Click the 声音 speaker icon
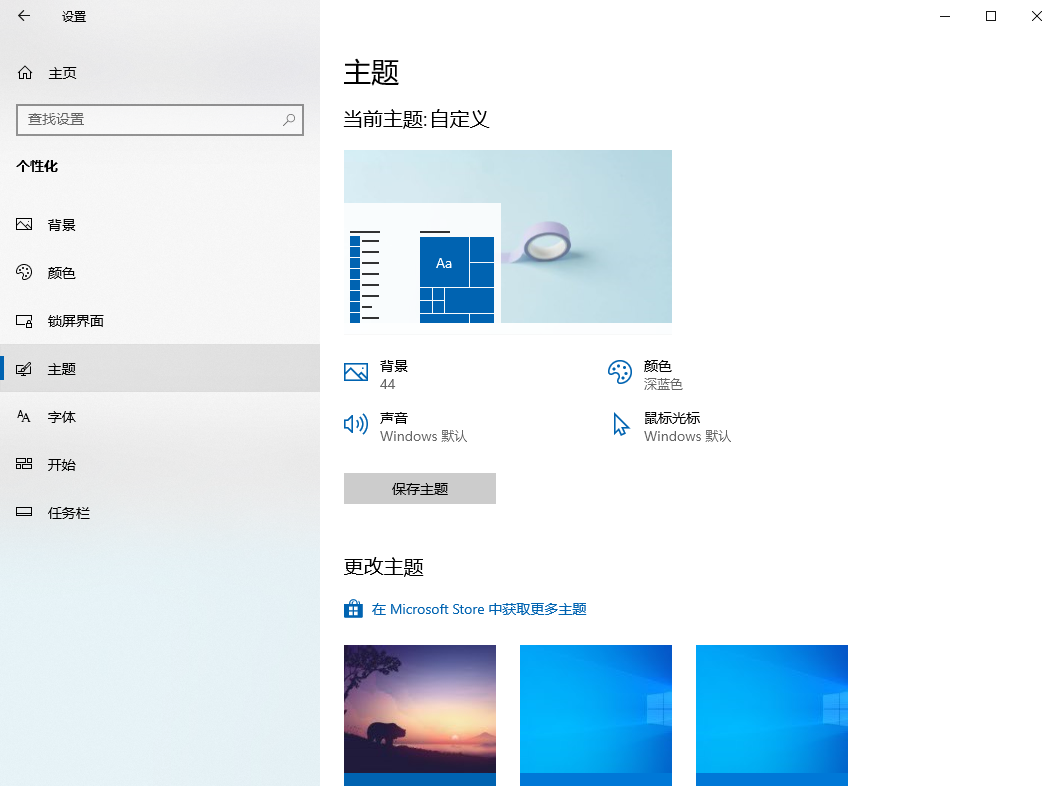 355,424
